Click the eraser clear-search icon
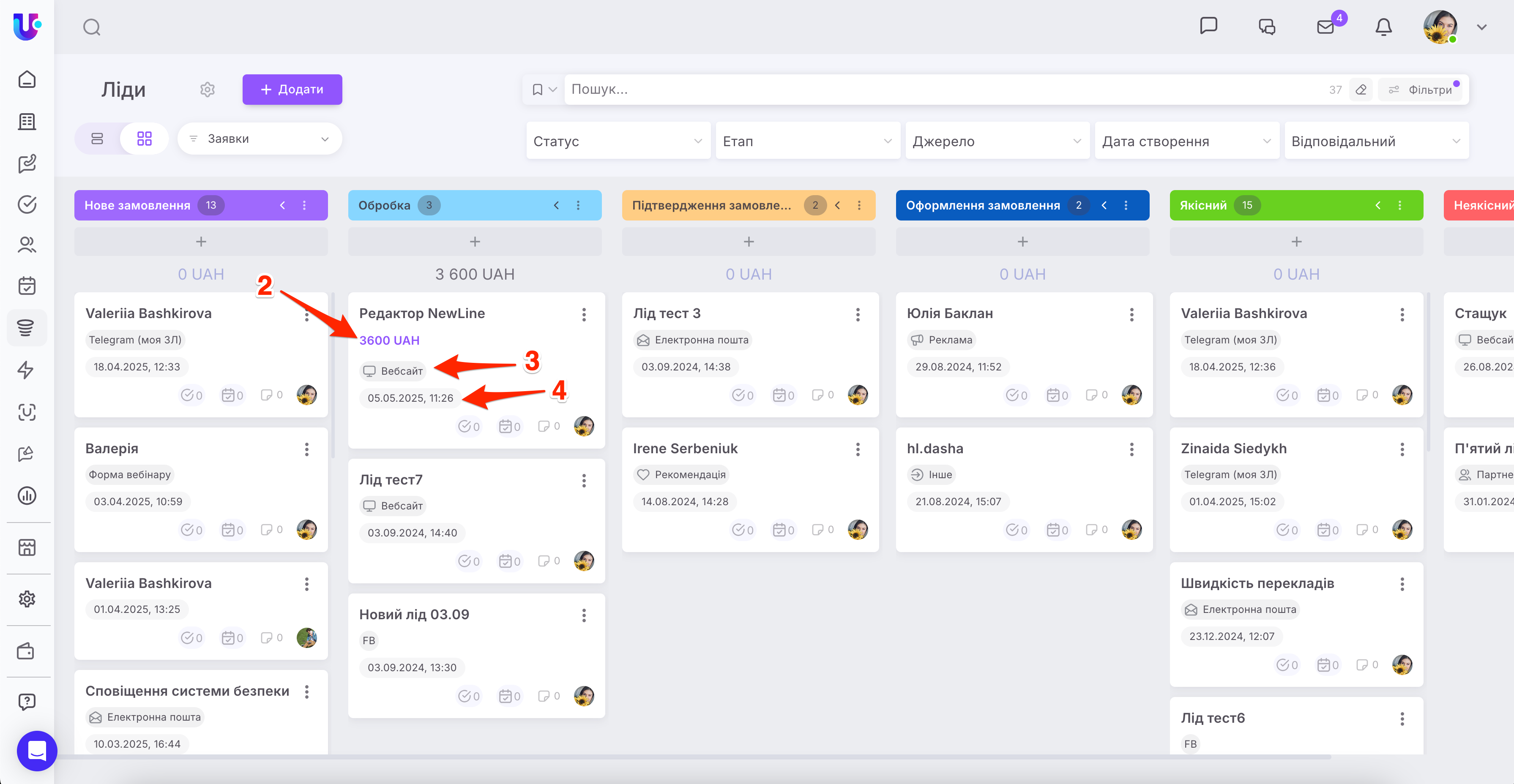1514x784 pixels. pyautogui.click(x=1361, y=90)
